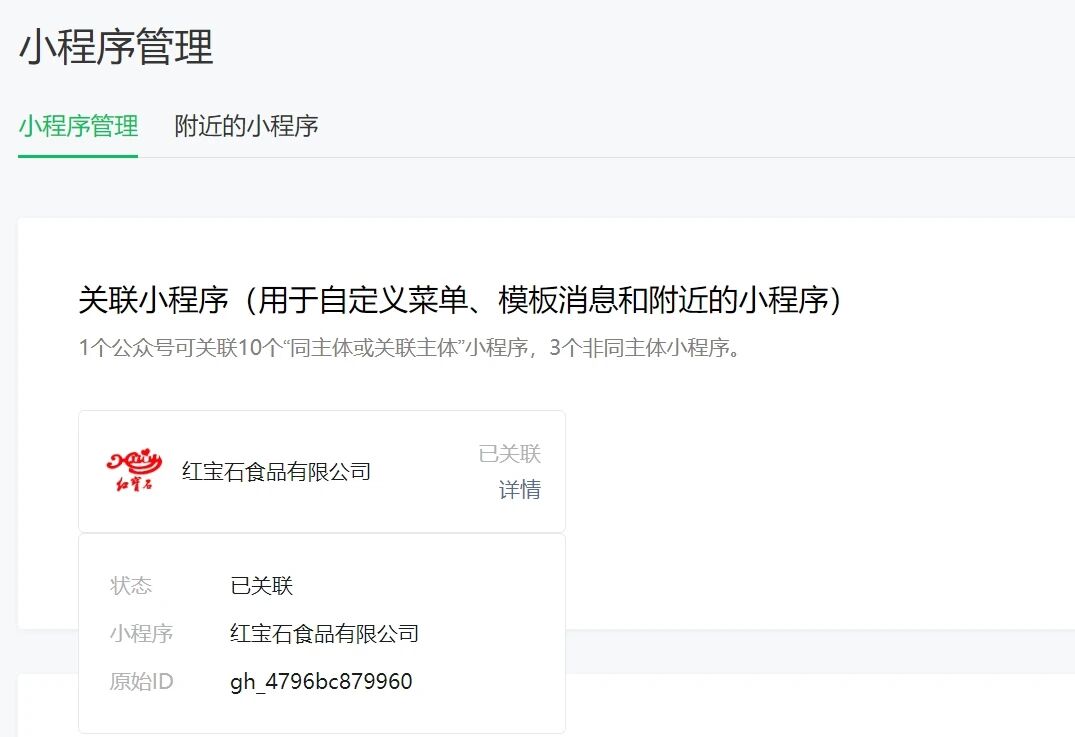Click the grey 已关联 label above 详情
The height and width of the screenshot is (737, 1075).
[x=509, y=453]
